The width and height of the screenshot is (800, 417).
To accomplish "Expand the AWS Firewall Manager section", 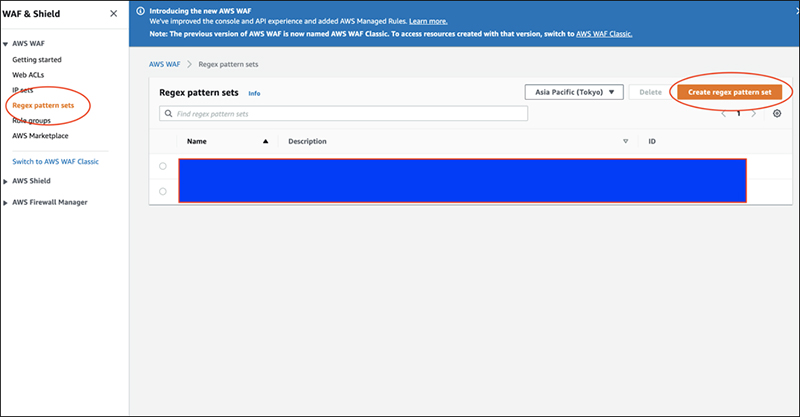I will coord(7,202).
